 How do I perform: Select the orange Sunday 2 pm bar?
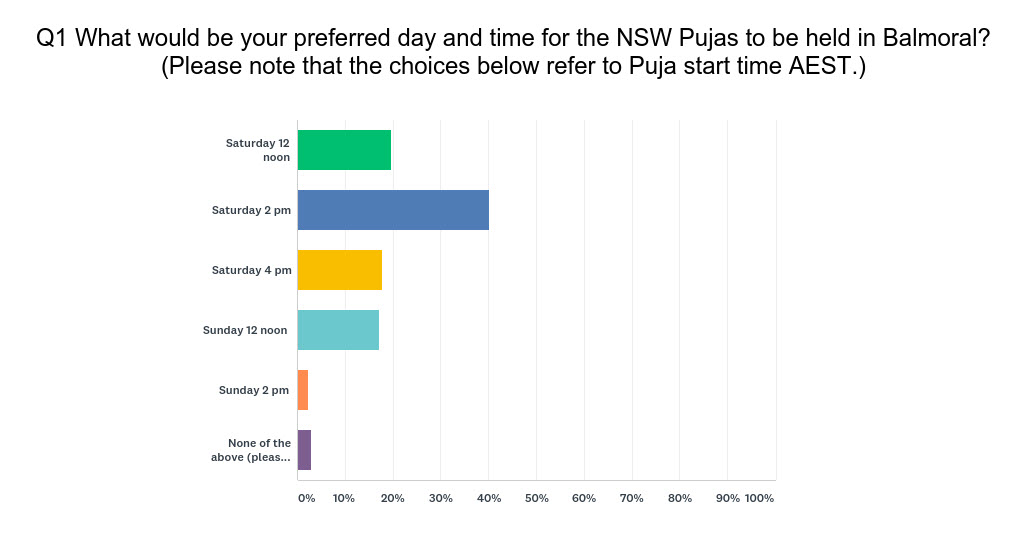point(303,390)
